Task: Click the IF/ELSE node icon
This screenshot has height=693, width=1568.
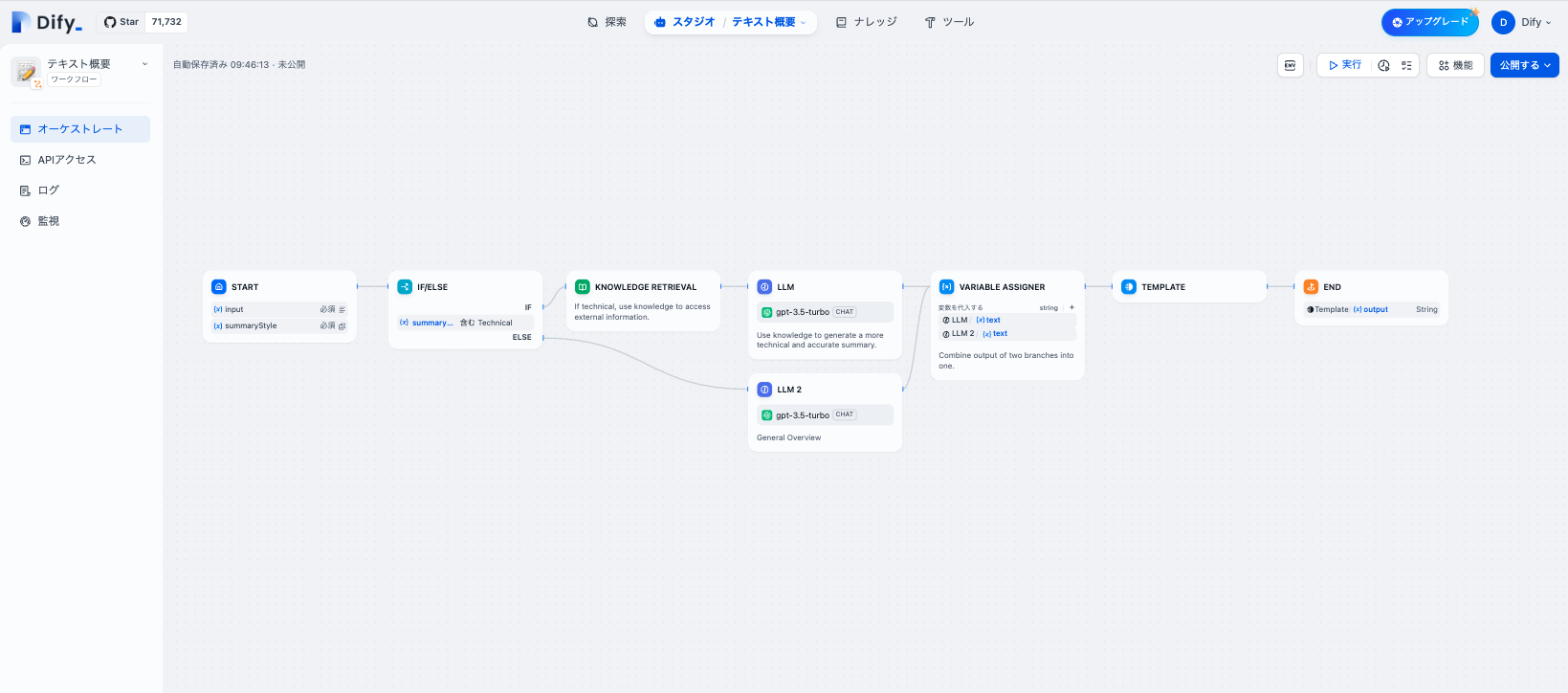Action: click(x=405, y=287)
